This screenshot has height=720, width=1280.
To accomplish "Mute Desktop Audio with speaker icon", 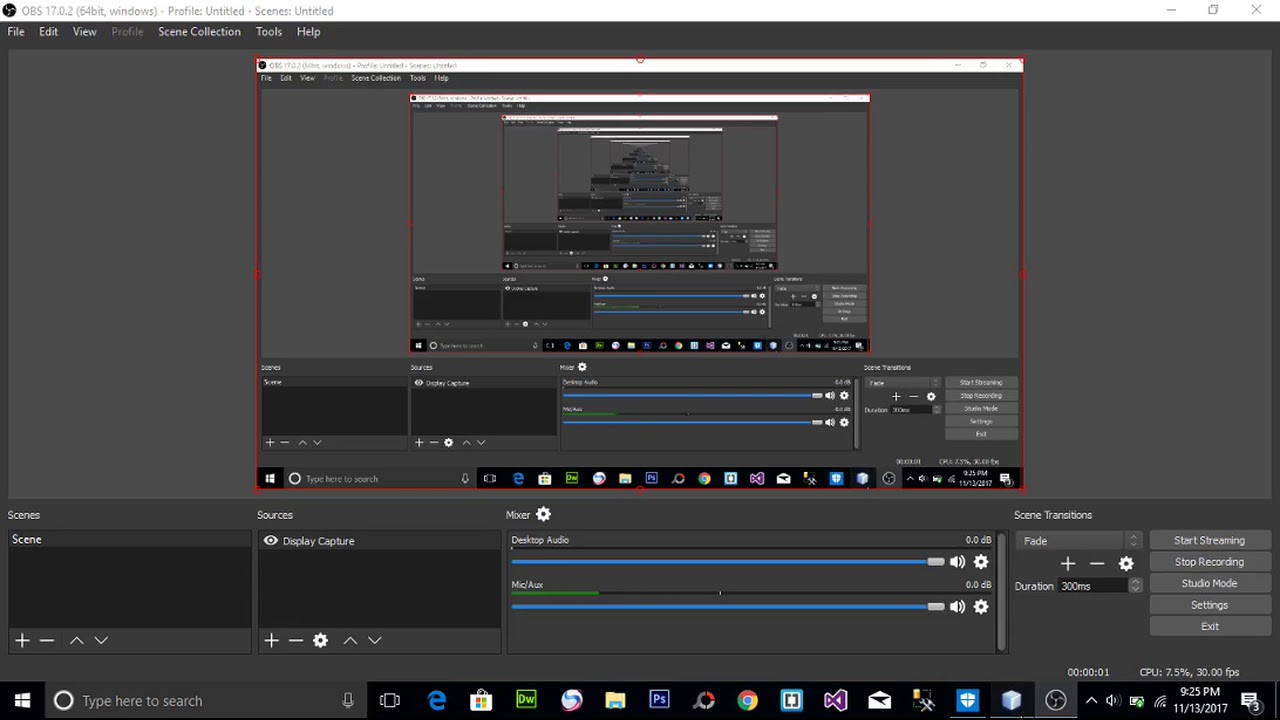I will click(957, 562).
